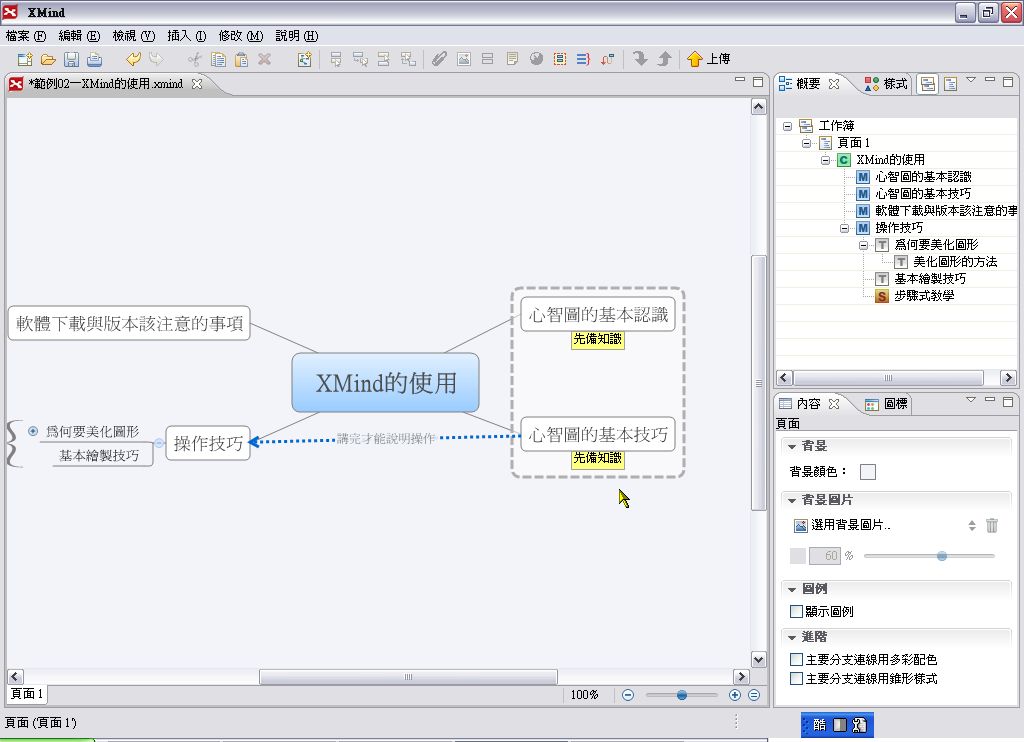Click the Redo arrow icon

156,59
